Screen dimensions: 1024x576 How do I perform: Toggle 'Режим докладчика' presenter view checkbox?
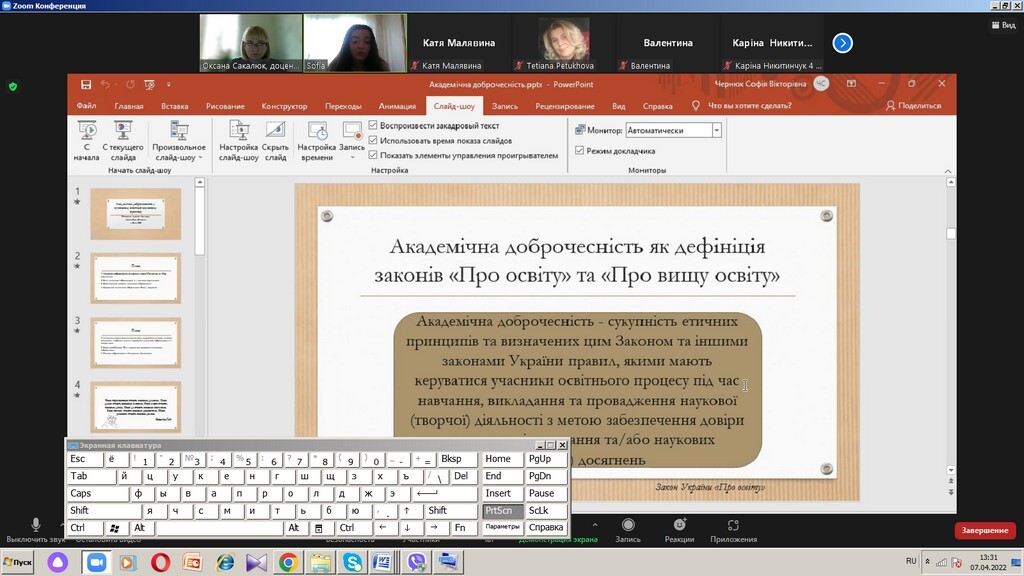click(x=580, y=151)
